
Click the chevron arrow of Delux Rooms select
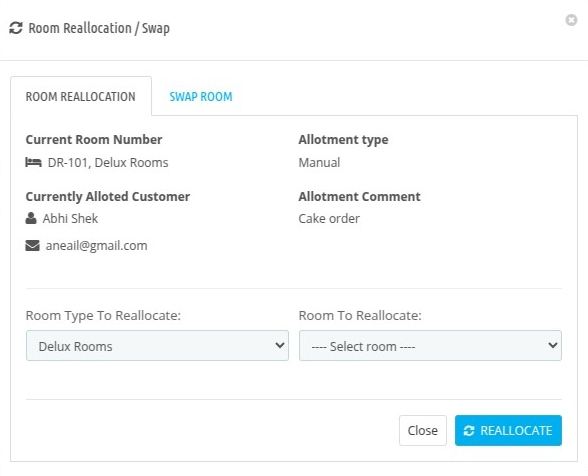tap(279, 345)
